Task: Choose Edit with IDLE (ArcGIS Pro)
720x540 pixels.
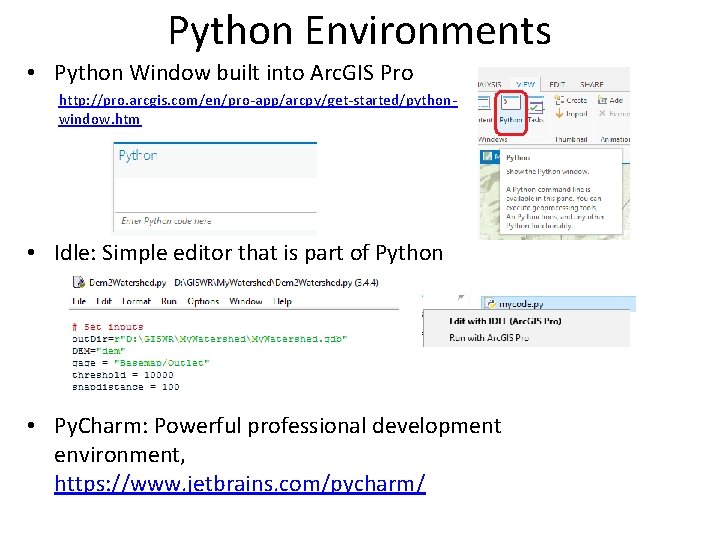Action: pos(505,321)
